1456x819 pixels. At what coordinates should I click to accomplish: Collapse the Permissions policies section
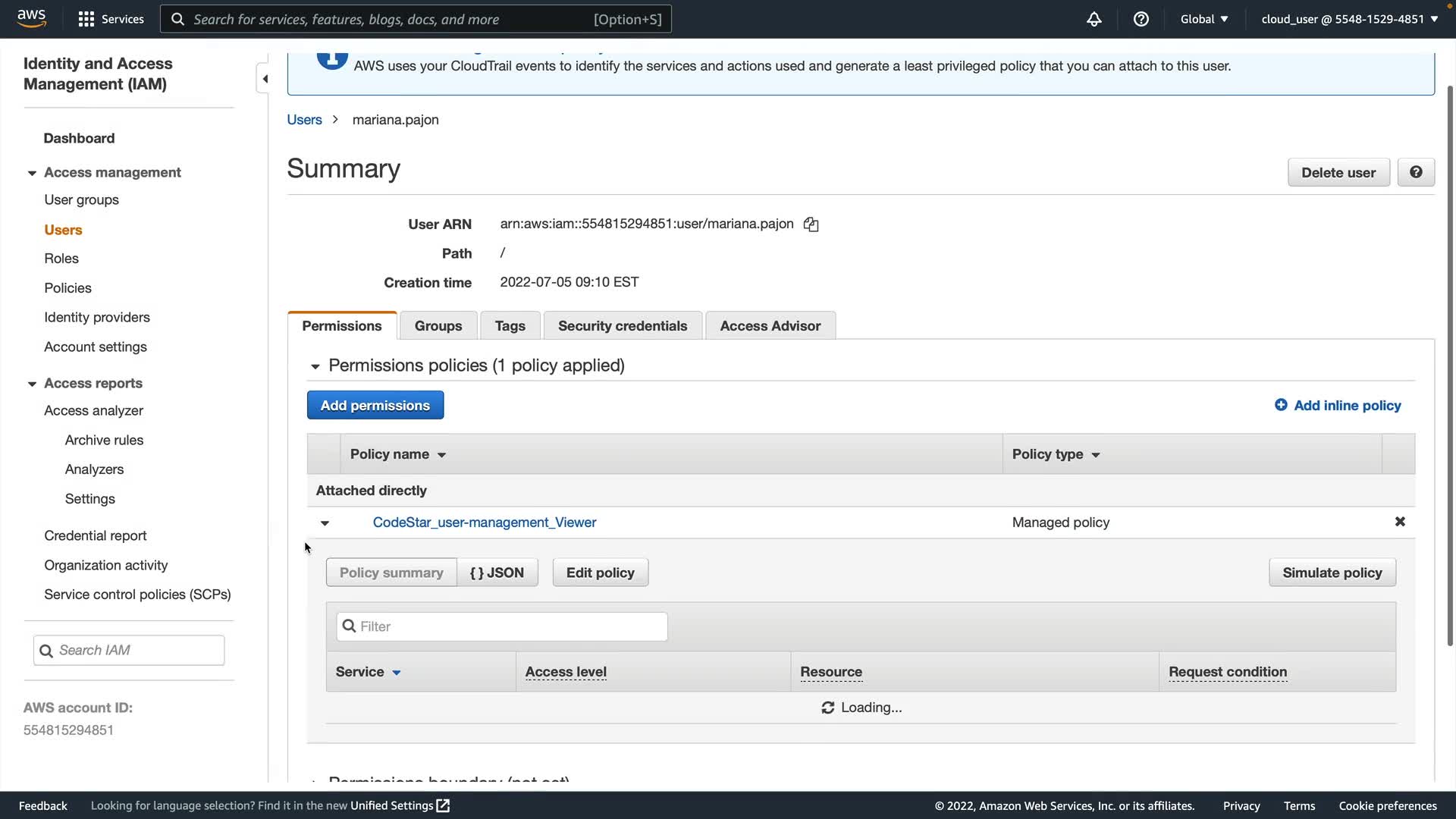[315, 366]
